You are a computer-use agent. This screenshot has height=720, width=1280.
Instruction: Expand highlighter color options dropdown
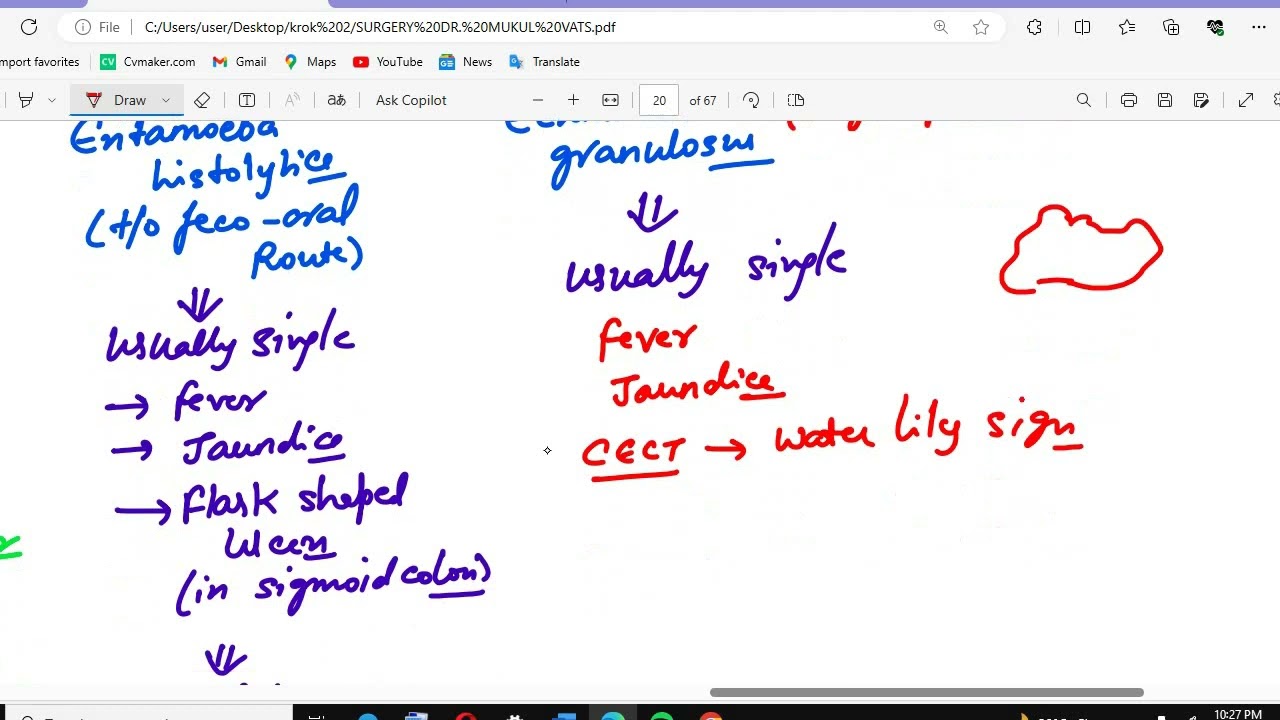pyautogui.click(x=52, y=100)
